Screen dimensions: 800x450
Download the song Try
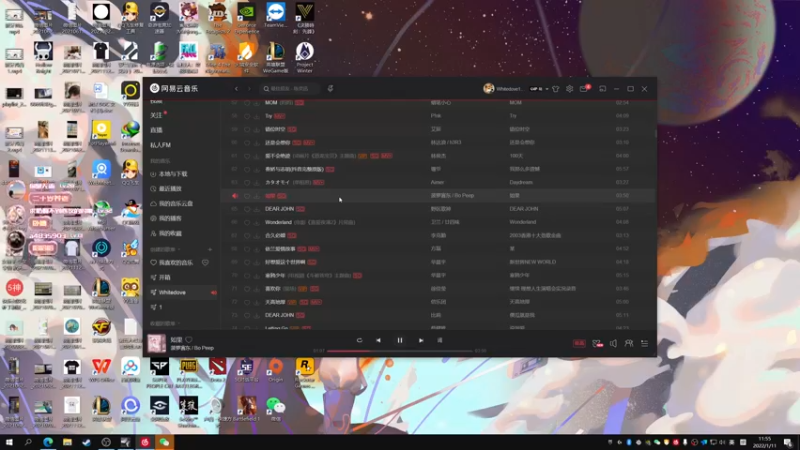tap(257, 116)
